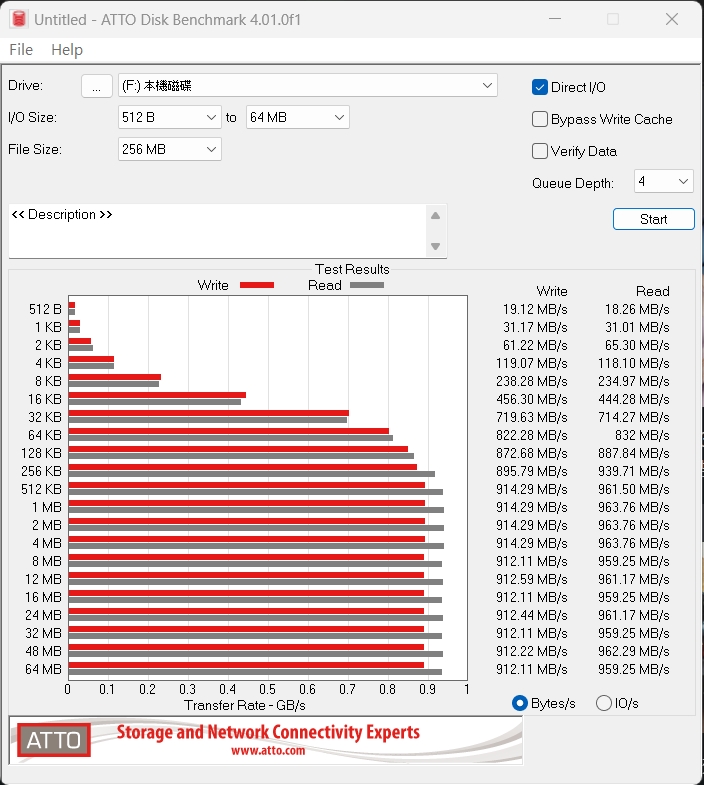Open the File Size 256 MB dropdown

click(x=169, y=149)
